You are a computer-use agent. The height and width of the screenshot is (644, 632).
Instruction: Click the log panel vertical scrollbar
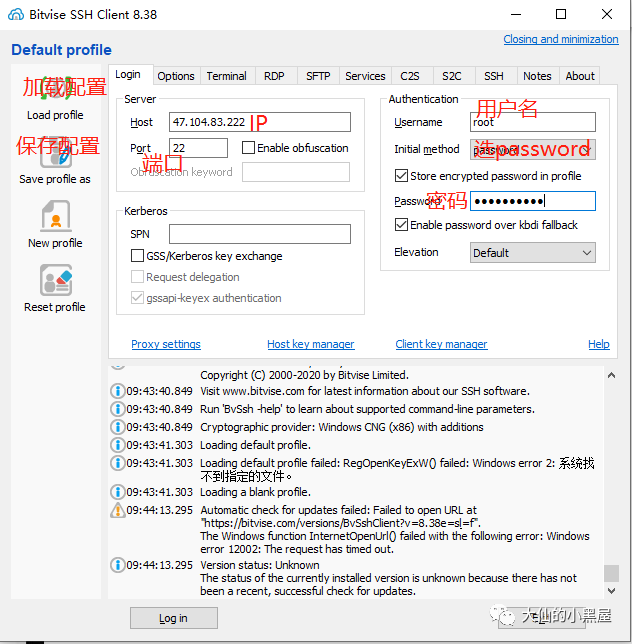click(x=611, y=470)
